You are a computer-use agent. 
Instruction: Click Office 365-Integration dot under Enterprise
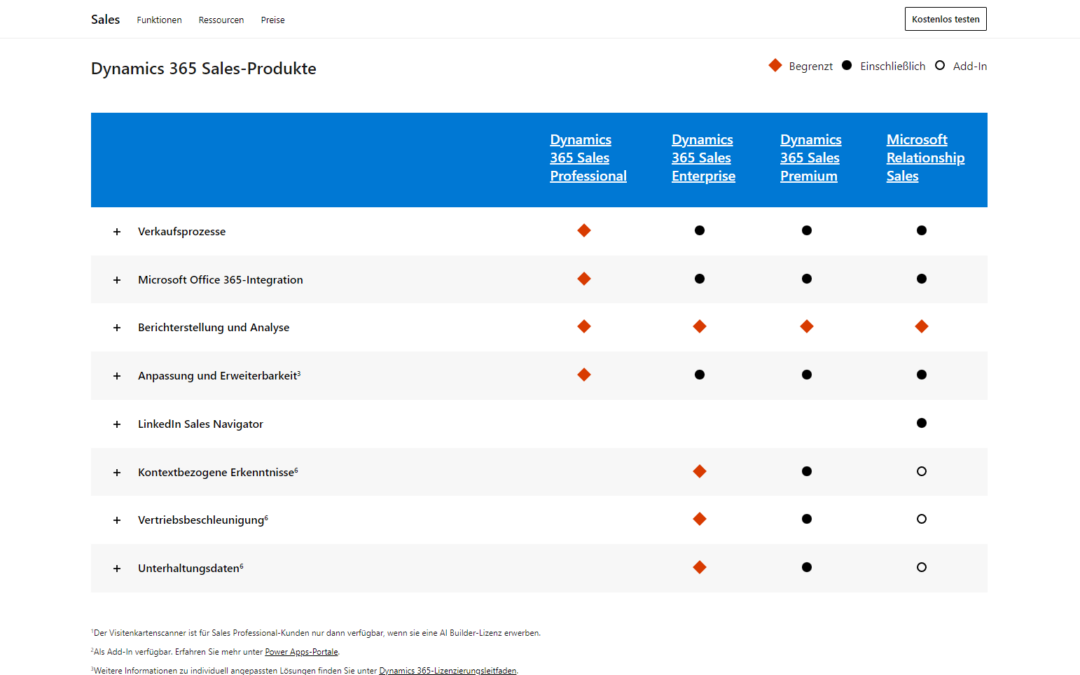pyautogui.click(x=699, y=279)
